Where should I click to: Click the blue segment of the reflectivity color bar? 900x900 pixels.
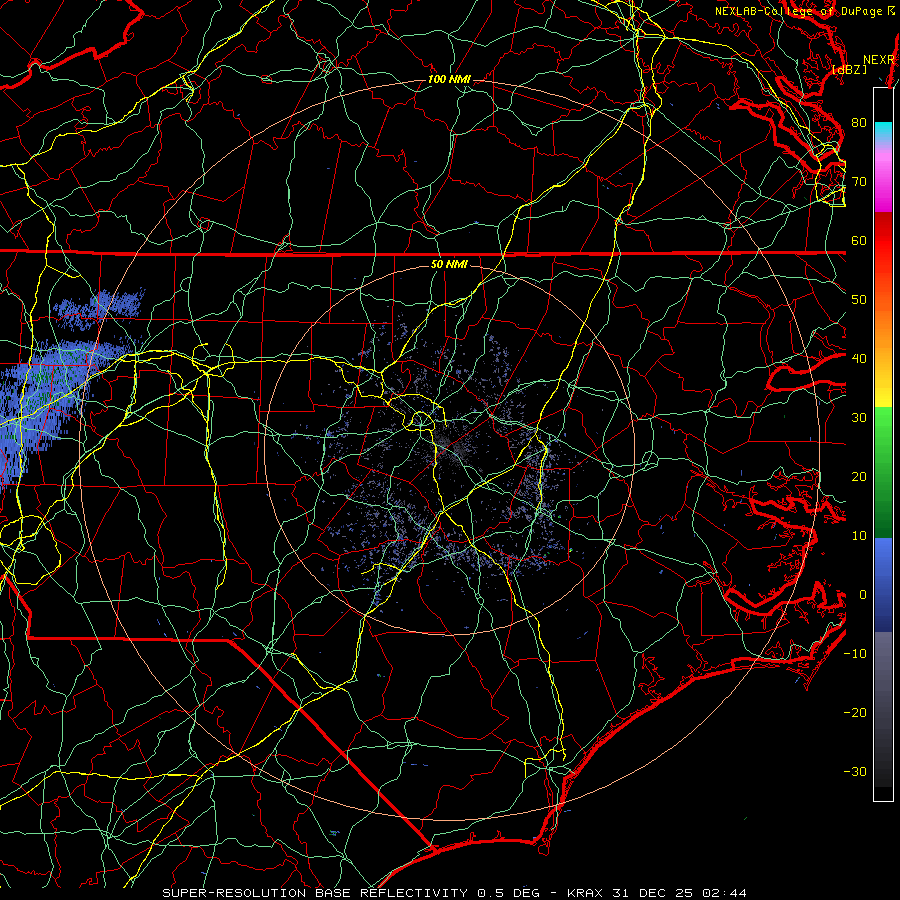pyautogui.click(x=883, y=584)
